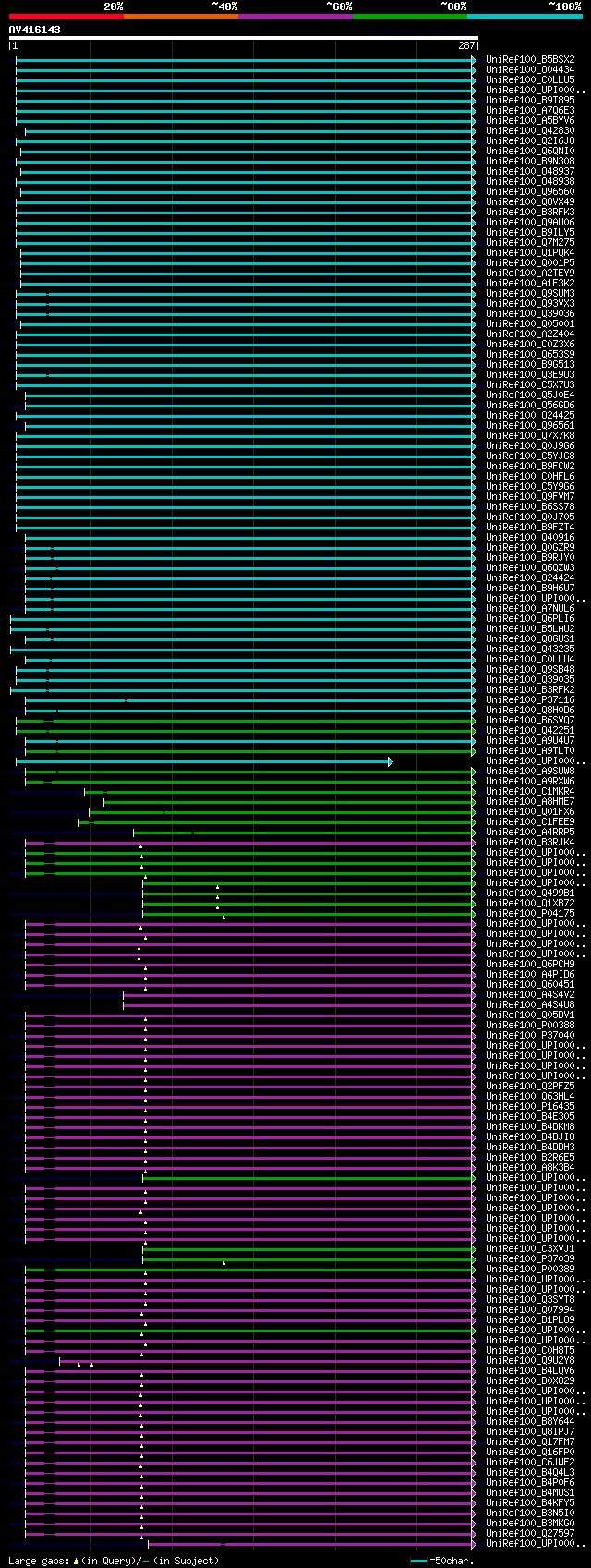Select the UniRef100_O48938 label
The width and height of the screenshot is (591, 1568).
[530, 181]
